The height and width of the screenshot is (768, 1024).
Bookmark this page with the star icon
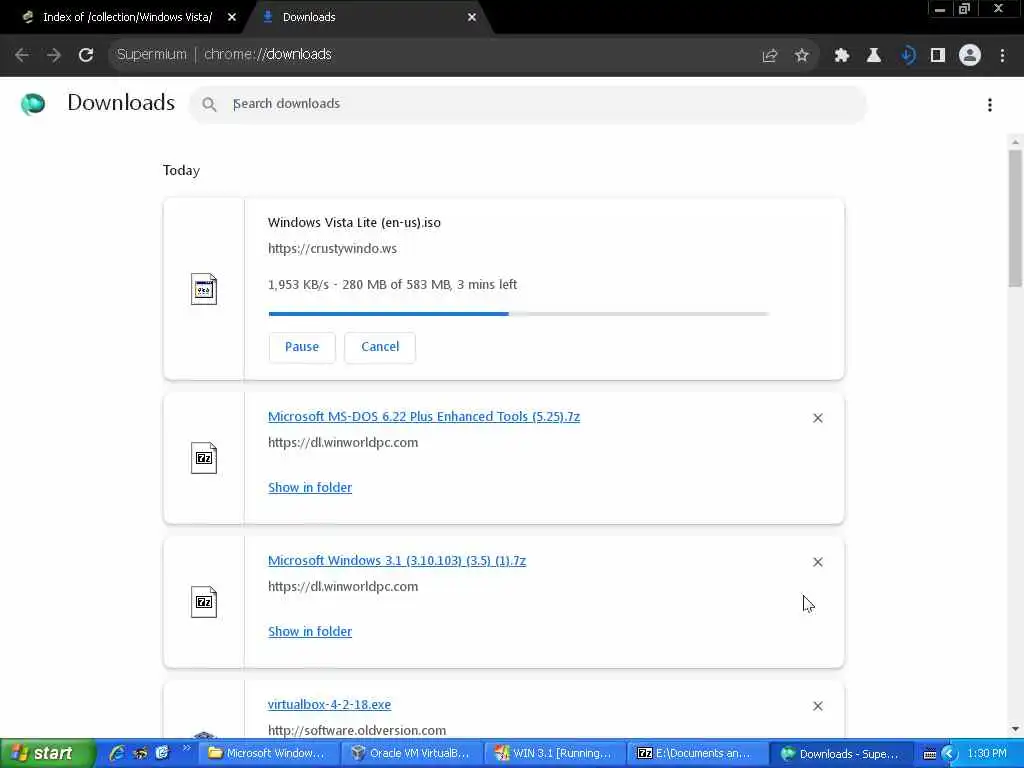pos(802,56)
